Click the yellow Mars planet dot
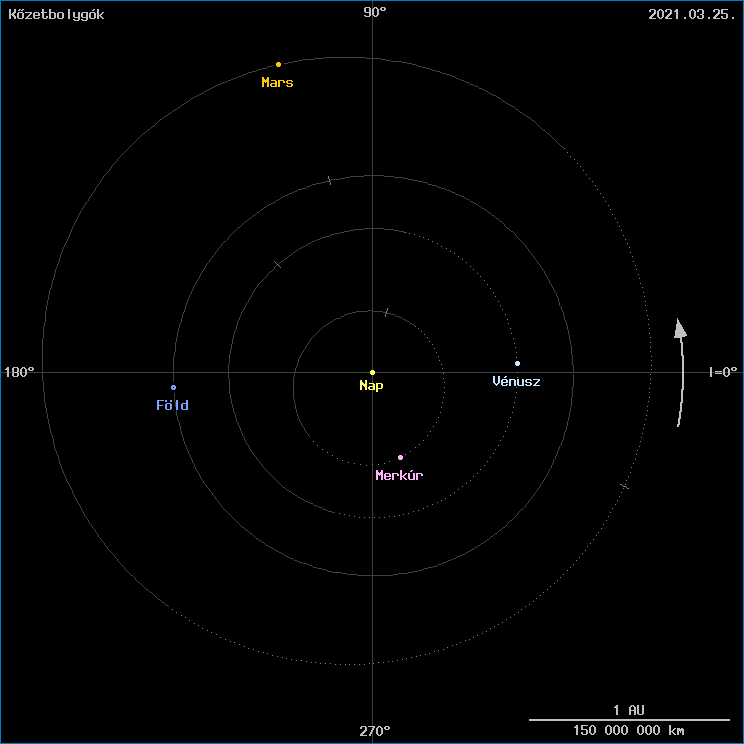This screenshot has width=744, height=744. [x=279, y=65]
